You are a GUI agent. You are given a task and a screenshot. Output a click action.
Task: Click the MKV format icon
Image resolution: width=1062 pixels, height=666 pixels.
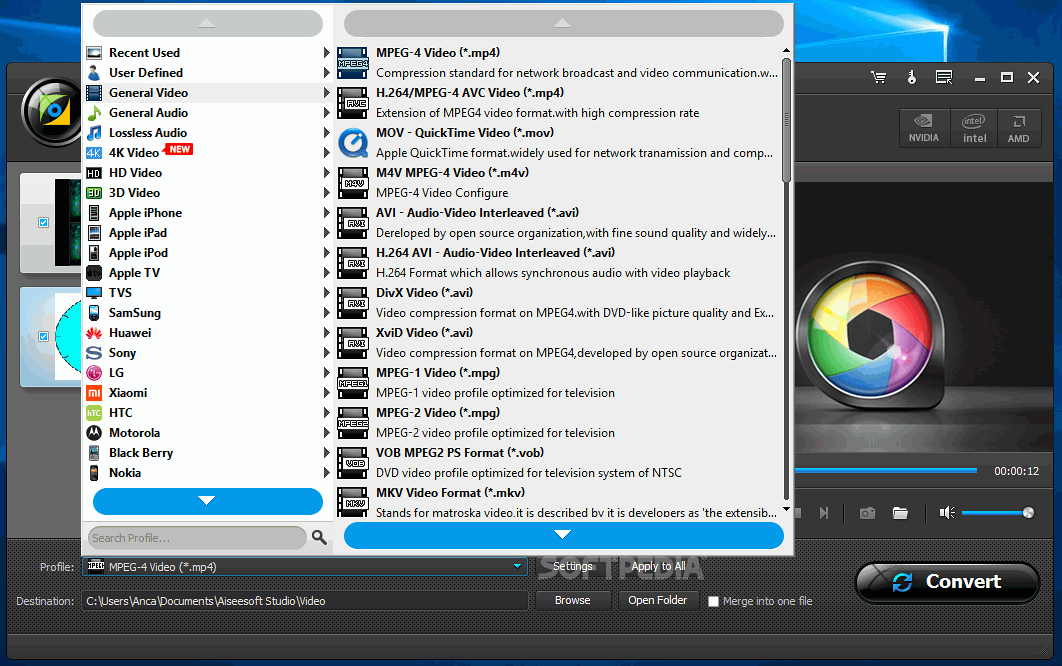pos(353,502)
